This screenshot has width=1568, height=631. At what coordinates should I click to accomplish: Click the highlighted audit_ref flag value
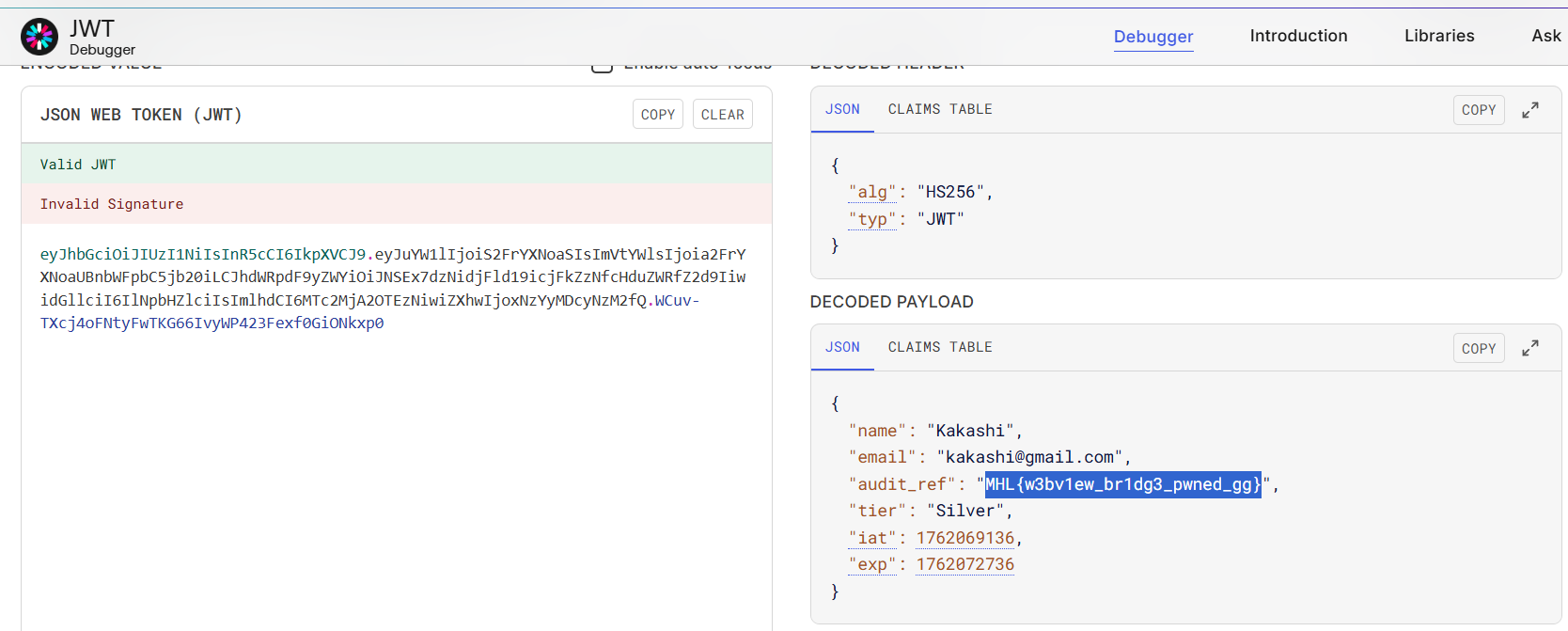(x=1122, y=484)
